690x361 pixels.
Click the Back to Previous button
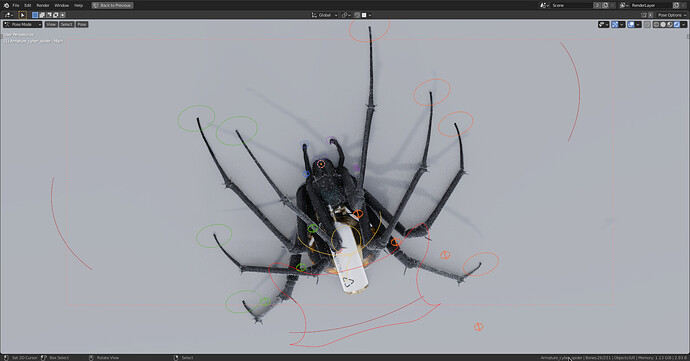tap(112, 5)
